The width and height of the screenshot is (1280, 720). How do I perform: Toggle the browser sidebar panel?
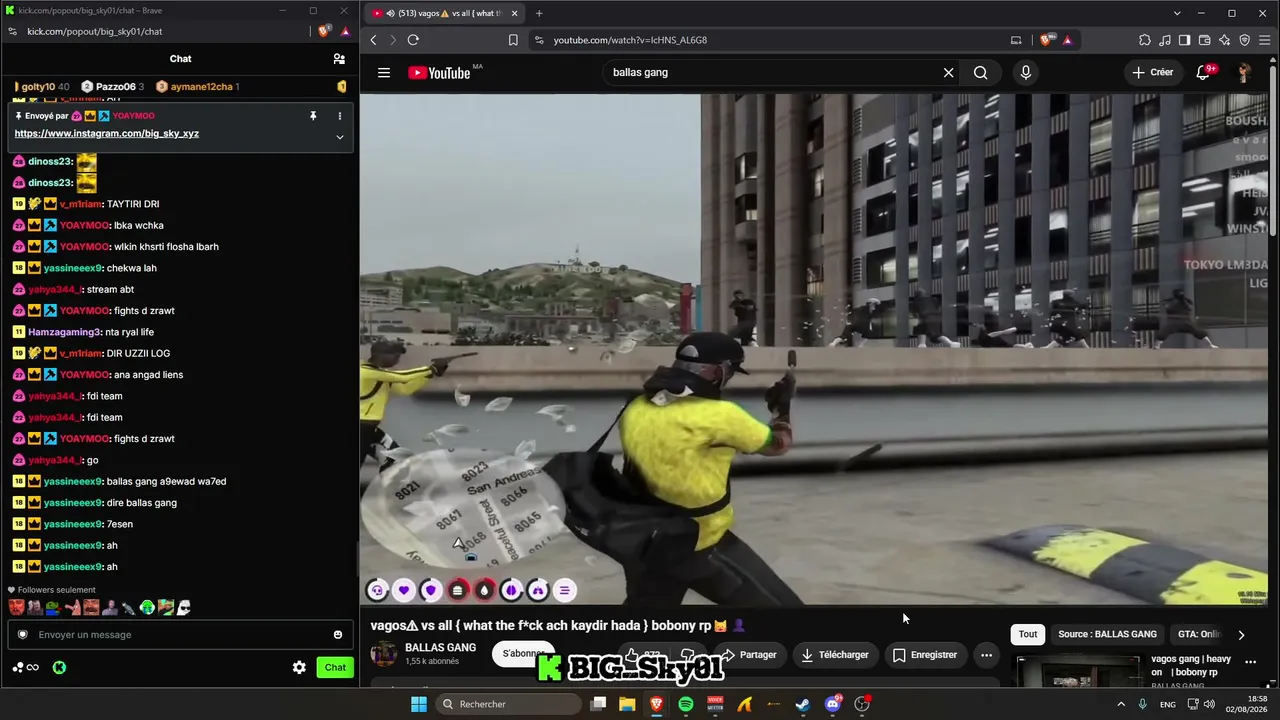[1184, 40]
